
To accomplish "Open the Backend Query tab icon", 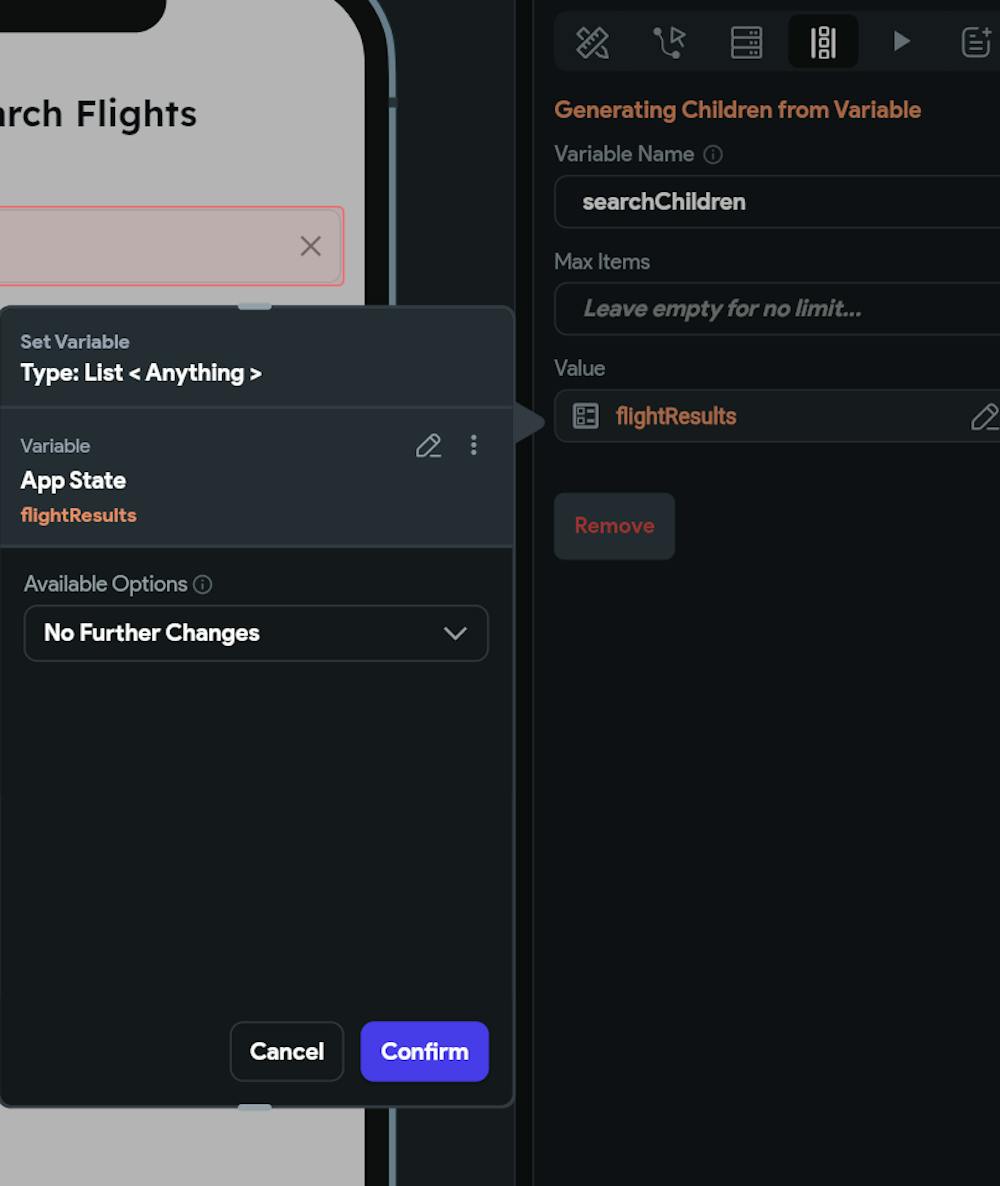I will [746, 42].
